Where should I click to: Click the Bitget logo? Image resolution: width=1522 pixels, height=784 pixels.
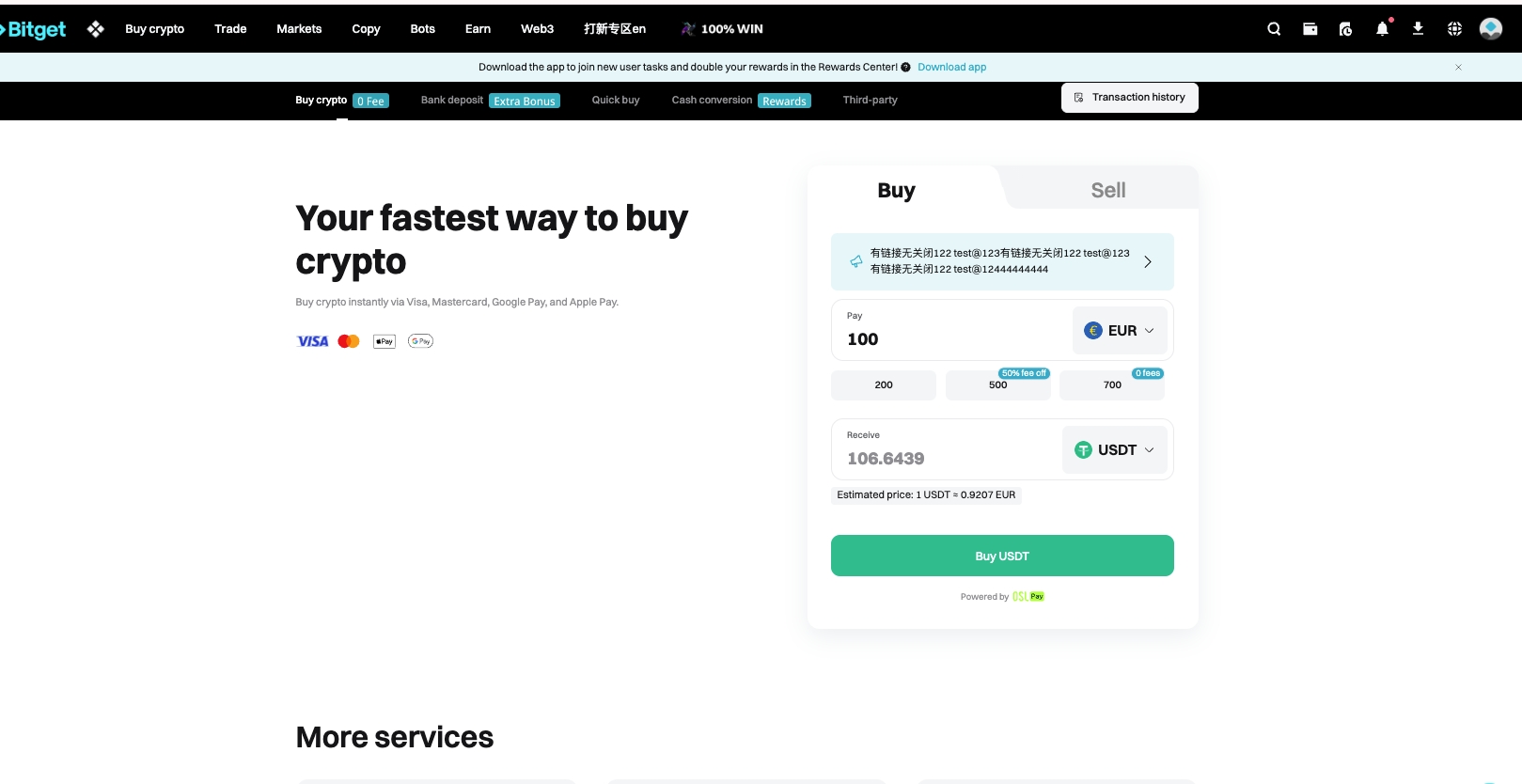[x=34, y=29]
